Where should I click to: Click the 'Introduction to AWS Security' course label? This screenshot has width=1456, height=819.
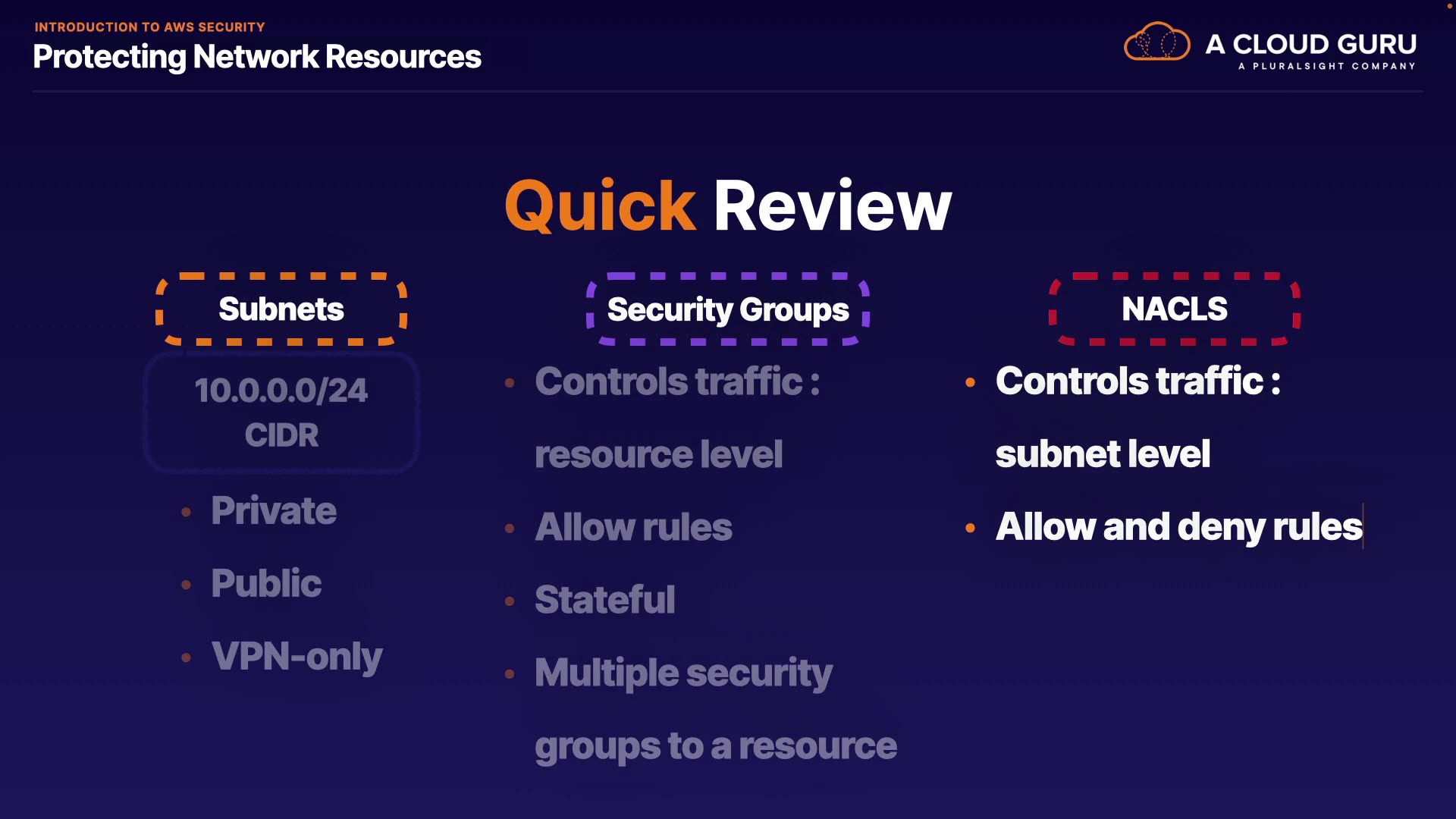[149, 27]
